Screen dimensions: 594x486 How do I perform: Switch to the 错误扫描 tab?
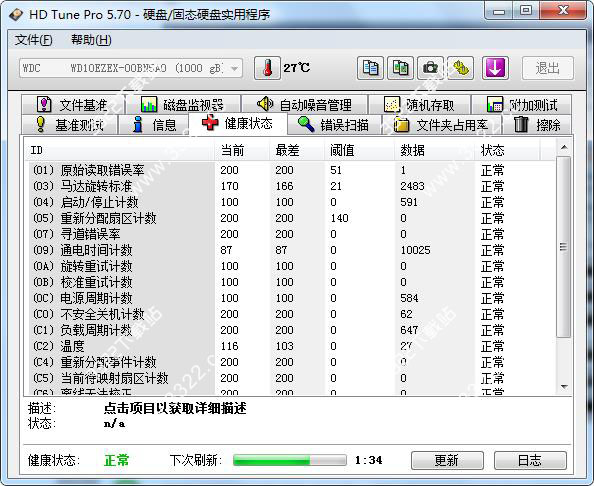(x=334, y=125)
